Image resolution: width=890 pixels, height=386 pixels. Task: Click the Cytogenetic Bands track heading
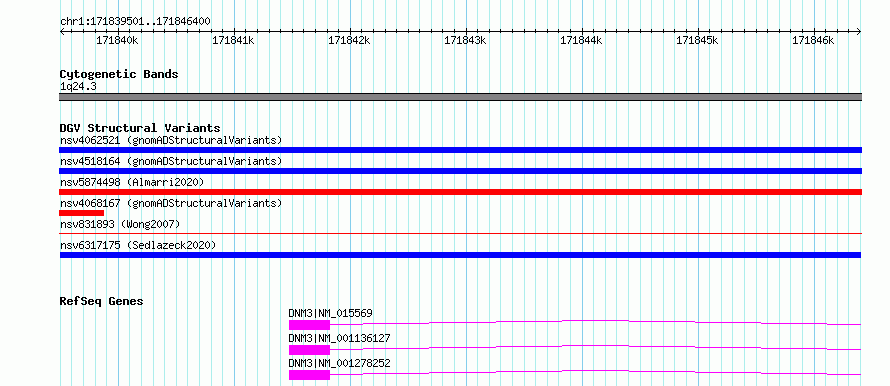tap(119, 74)
